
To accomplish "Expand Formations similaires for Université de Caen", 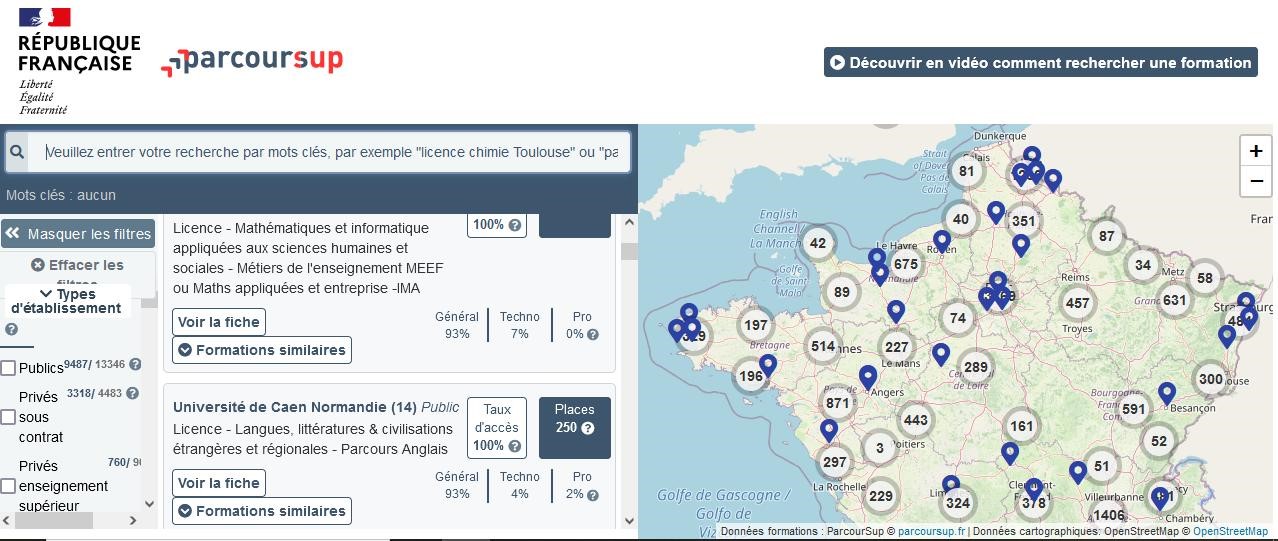I will [262, 511].
